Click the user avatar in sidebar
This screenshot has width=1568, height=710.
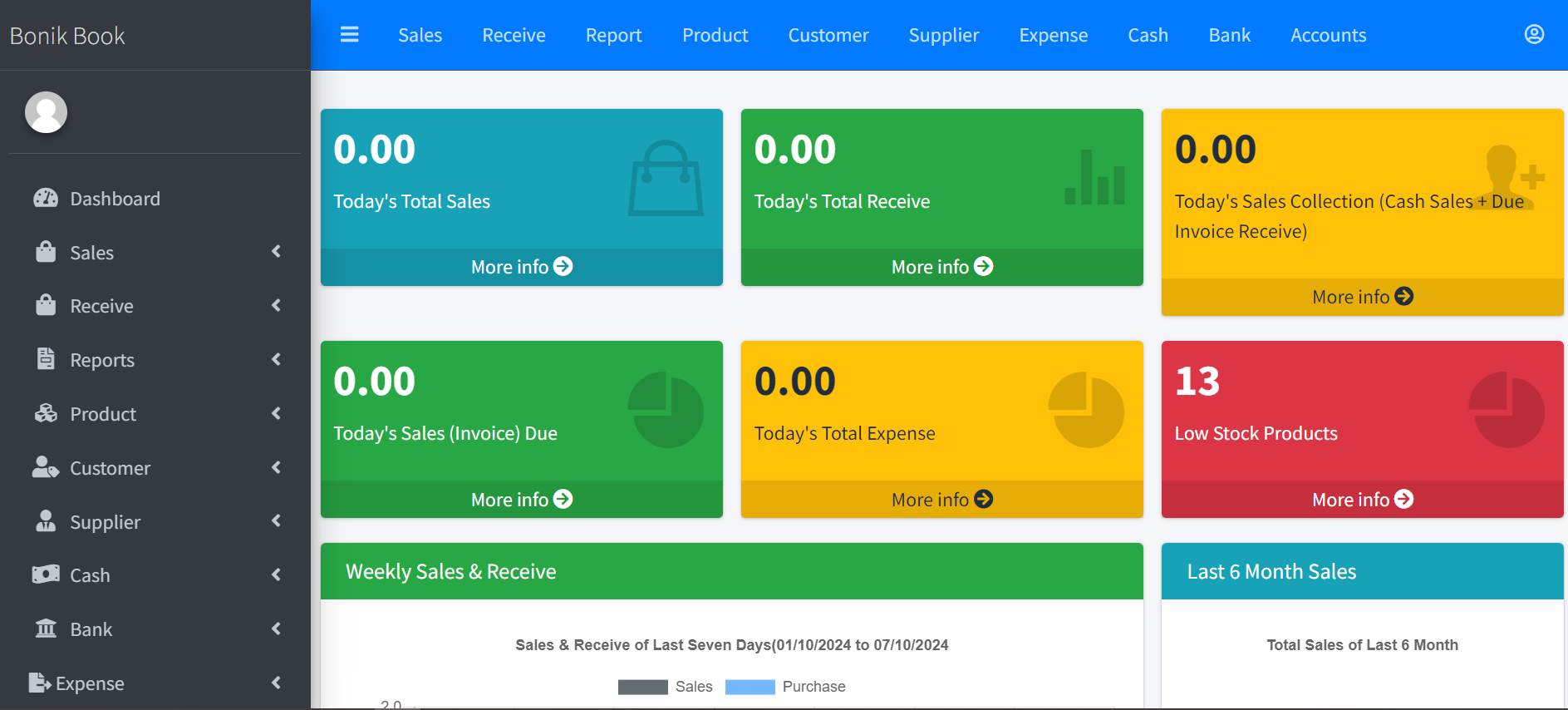point(46,112)
